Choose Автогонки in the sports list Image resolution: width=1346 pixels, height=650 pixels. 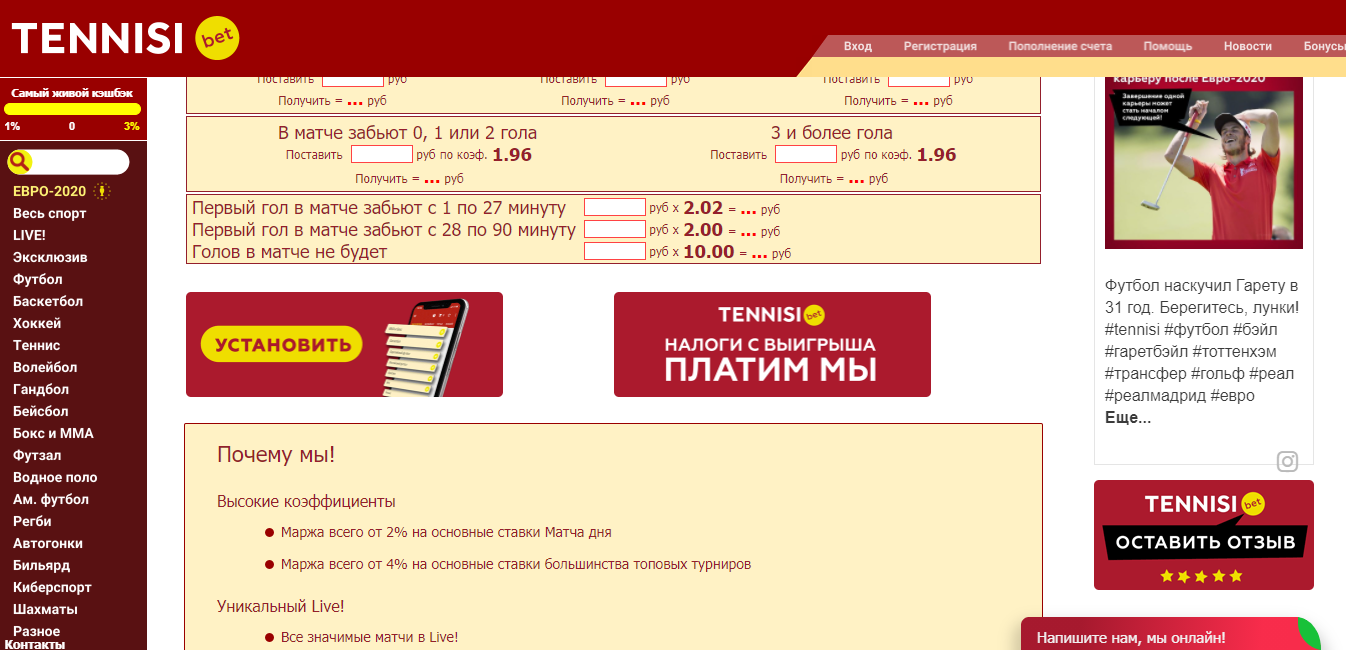(x=48, y=543)
